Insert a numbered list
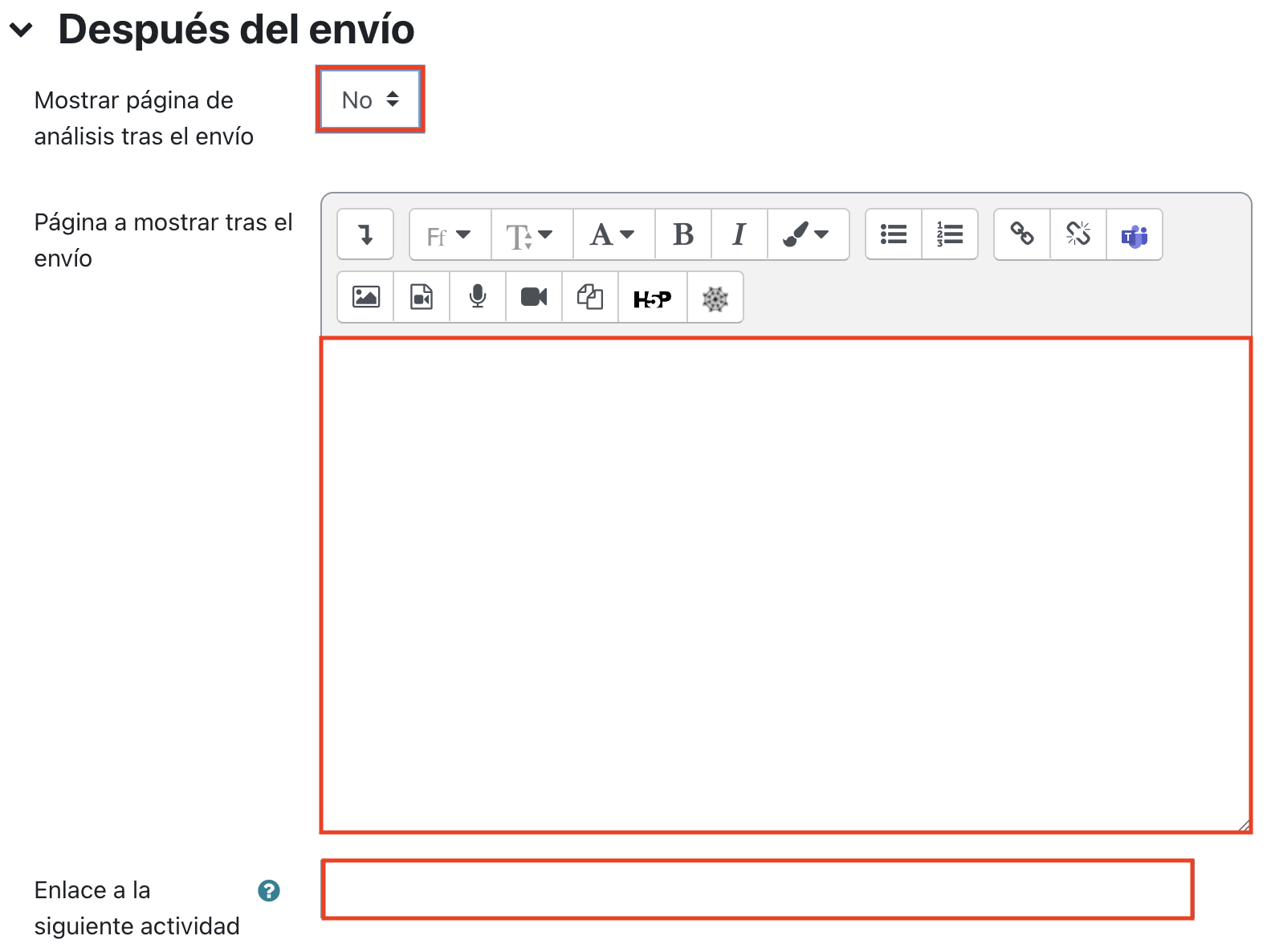This screenshot has width=1267, height=952. click(x=950, y=234)
